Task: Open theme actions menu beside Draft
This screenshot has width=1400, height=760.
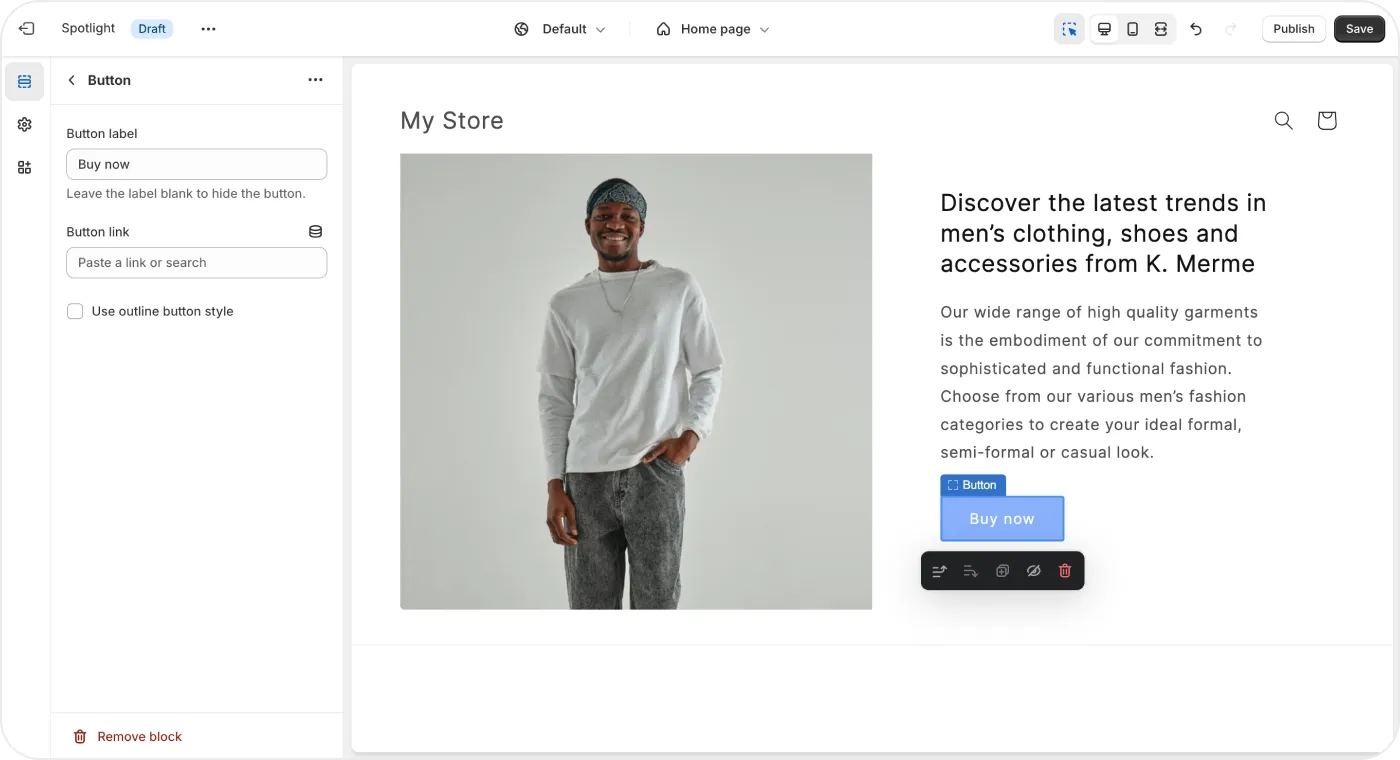Action: tap(208, 30)
